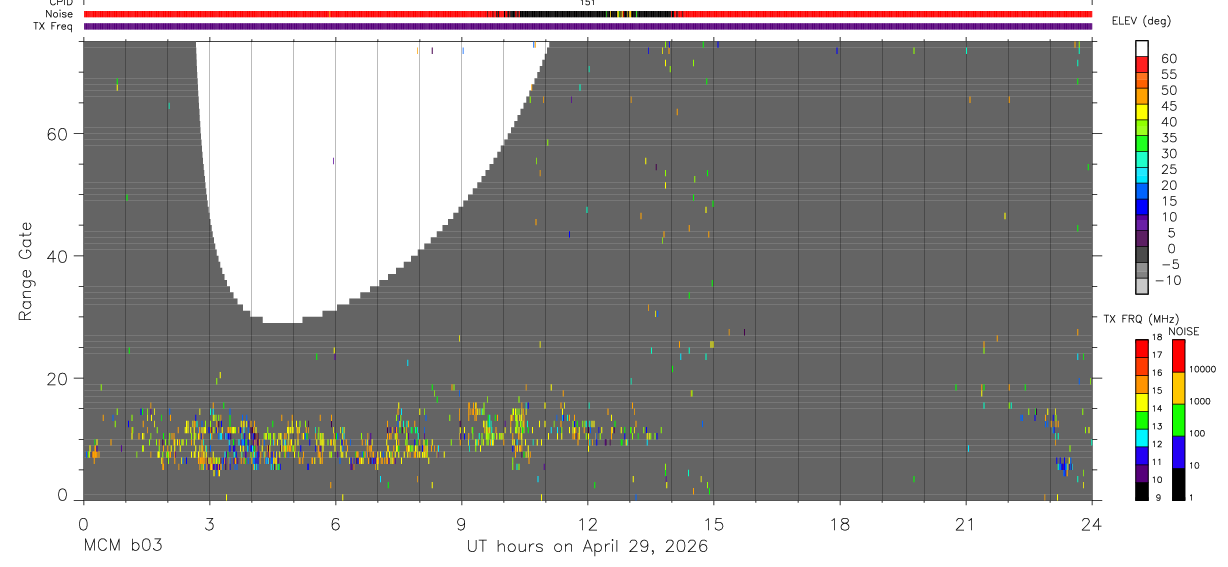The height and width of the screenshot is (567, 1228).
Task: Click the x-axis tick label '24'
Action: tap(1091, 523)
